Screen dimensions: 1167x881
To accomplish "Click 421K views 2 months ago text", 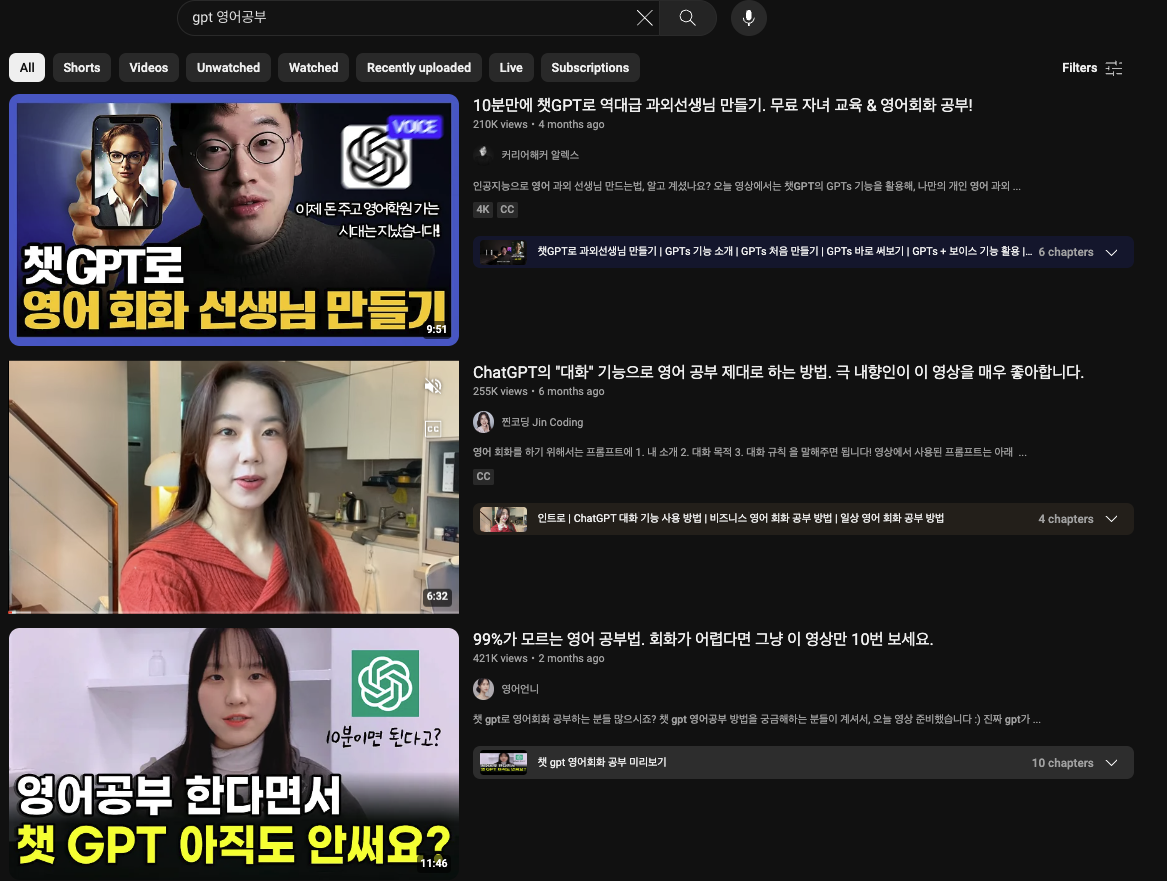I will [x=538, y=659].
